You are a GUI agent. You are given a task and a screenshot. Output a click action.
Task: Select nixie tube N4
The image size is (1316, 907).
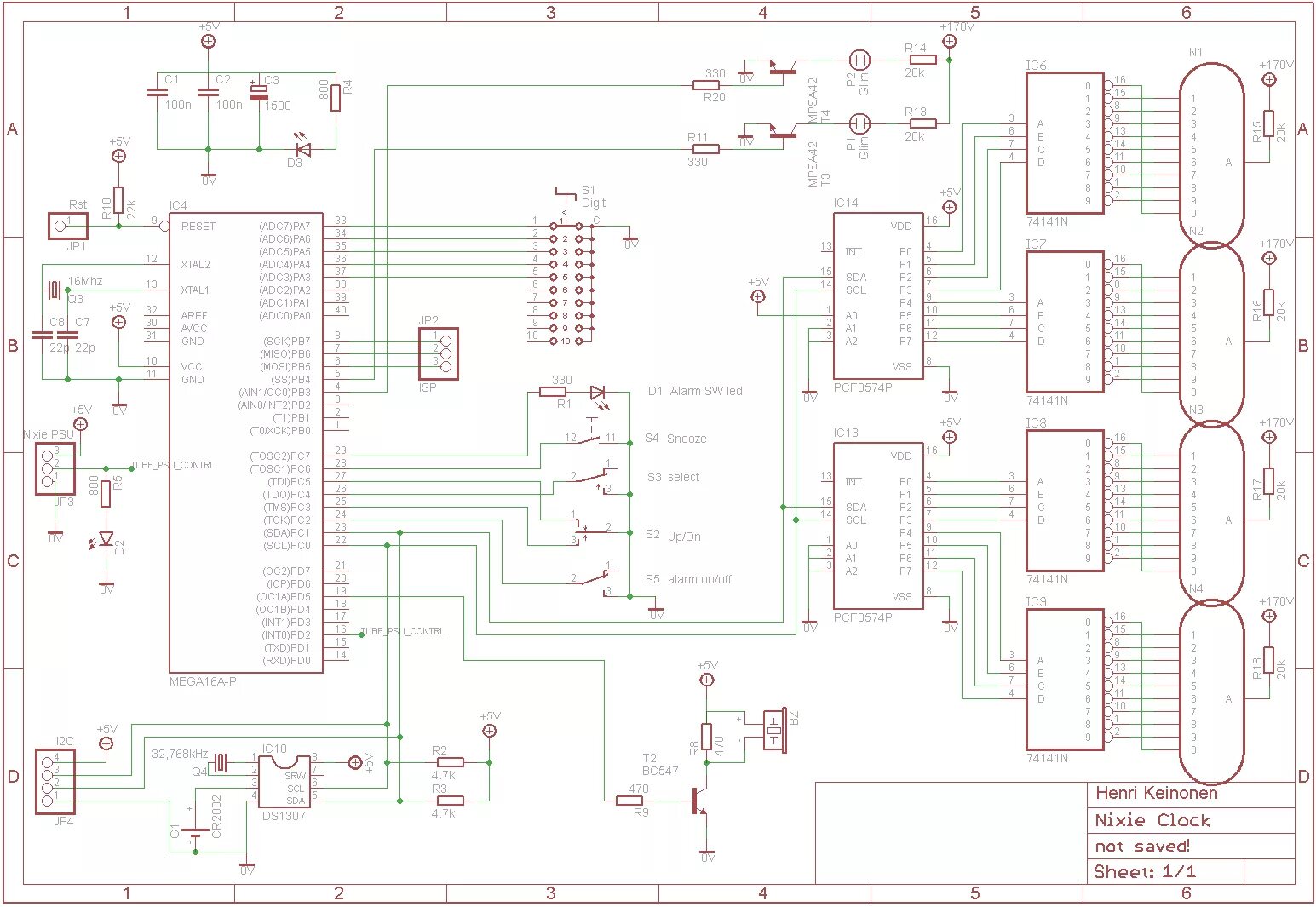coord(1211,691)
